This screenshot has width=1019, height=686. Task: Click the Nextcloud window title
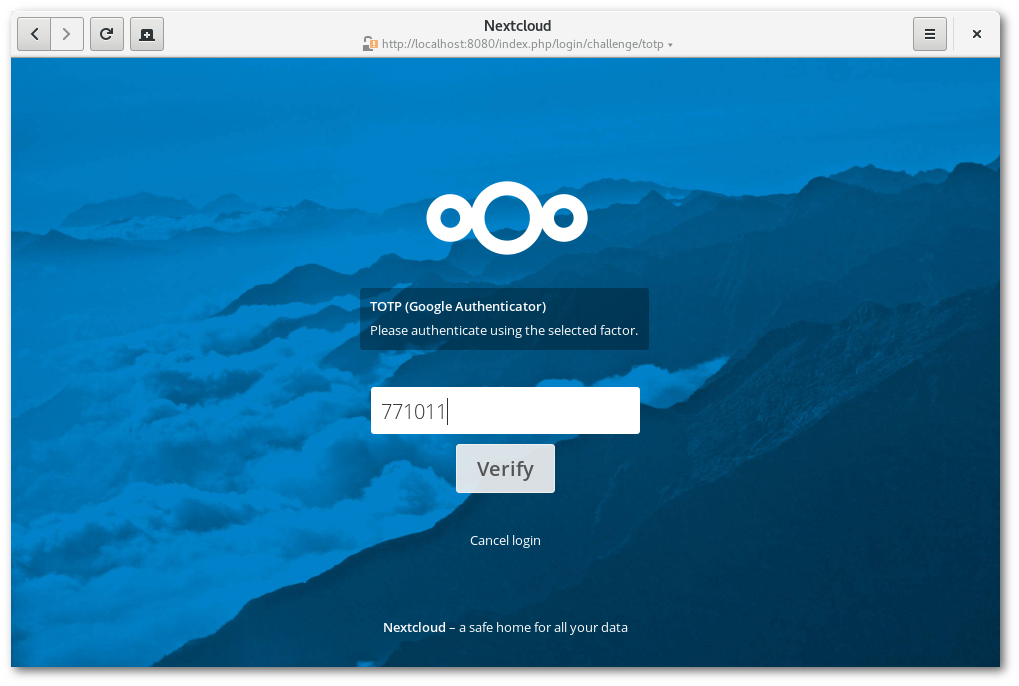(517, 26)
